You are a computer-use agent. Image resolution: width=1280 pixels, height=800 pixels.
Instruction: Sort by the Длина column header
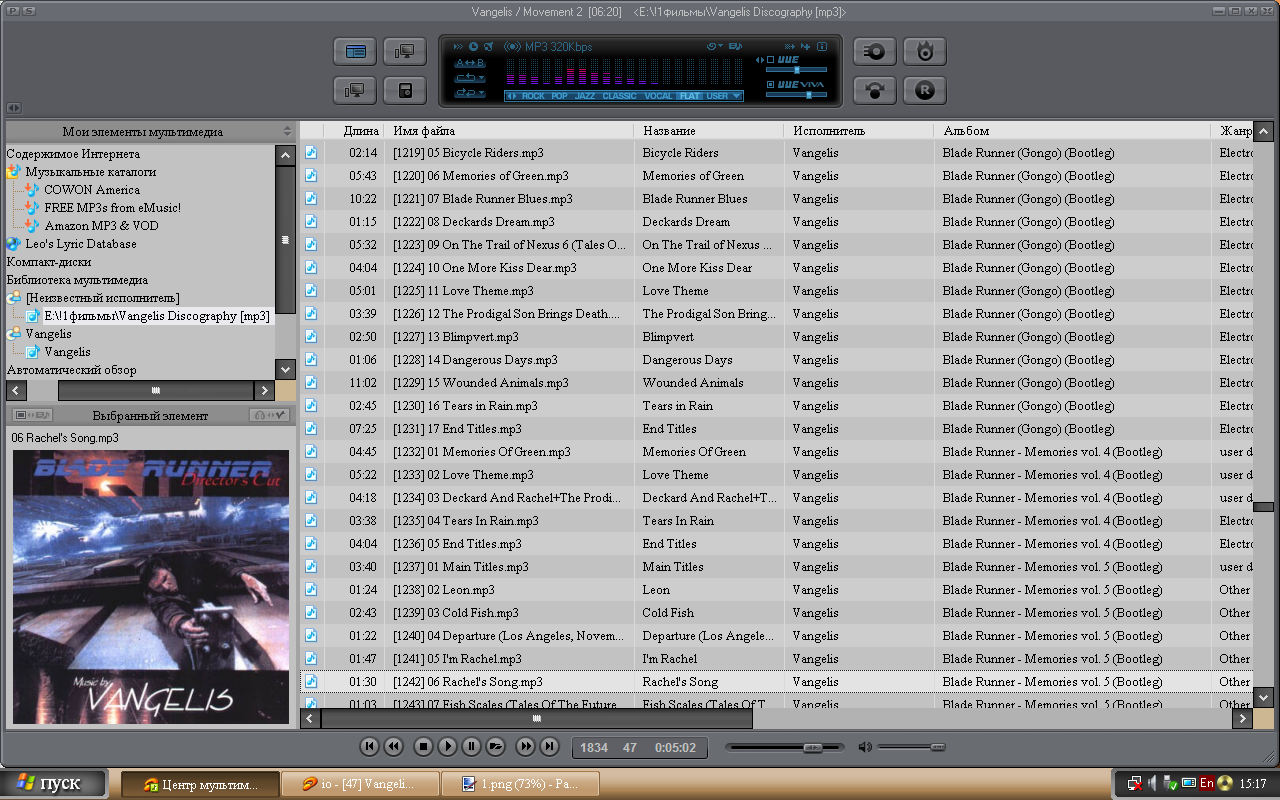(x=354, y=131)
